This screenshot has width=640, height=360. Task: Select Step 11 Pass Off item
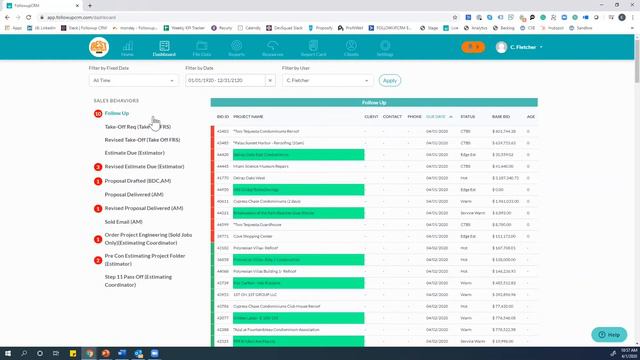(138, 281)
